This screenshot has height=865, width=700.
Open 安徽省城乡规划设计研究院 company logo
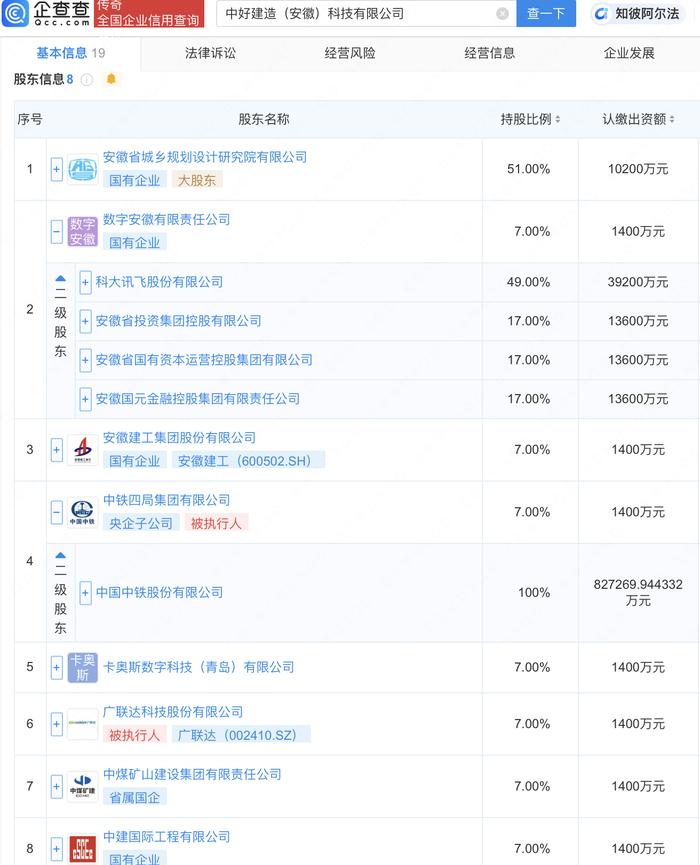82,169
